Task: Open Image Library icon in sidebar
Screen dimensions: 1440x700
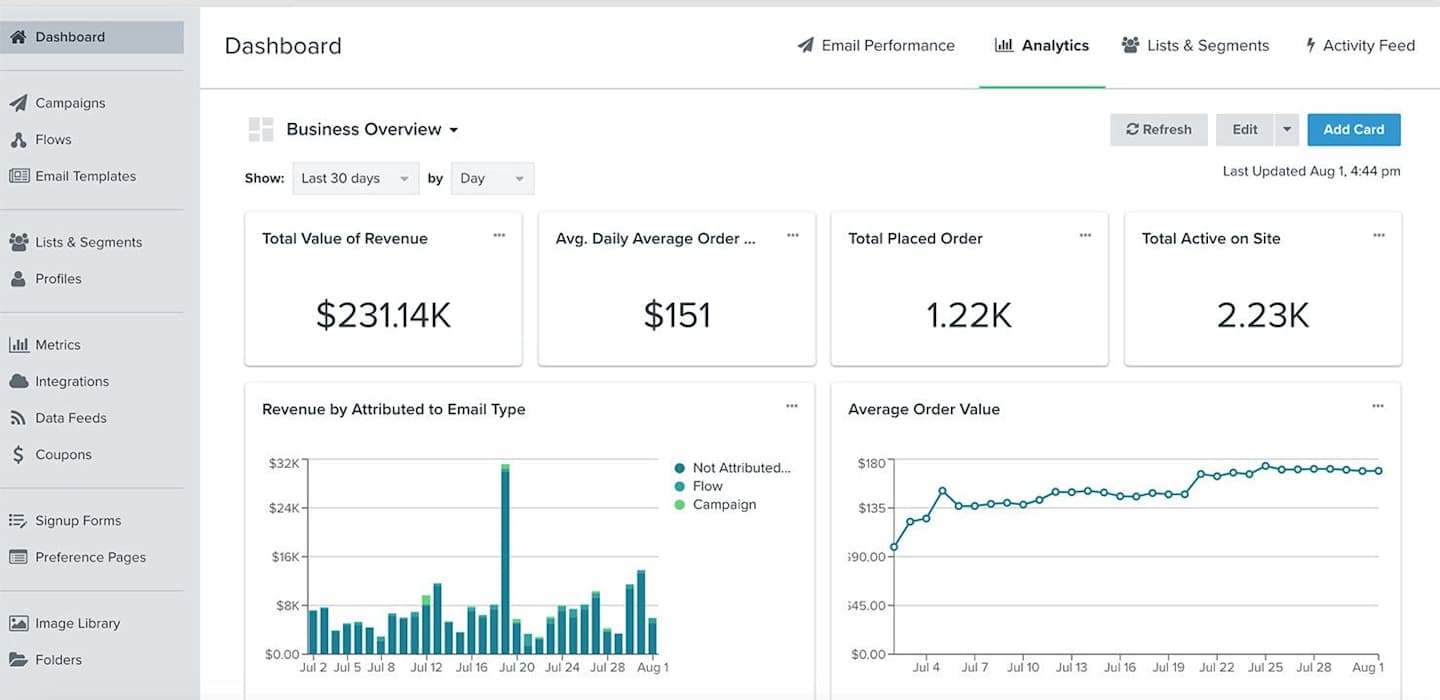Action: click(x=19, y=623)
